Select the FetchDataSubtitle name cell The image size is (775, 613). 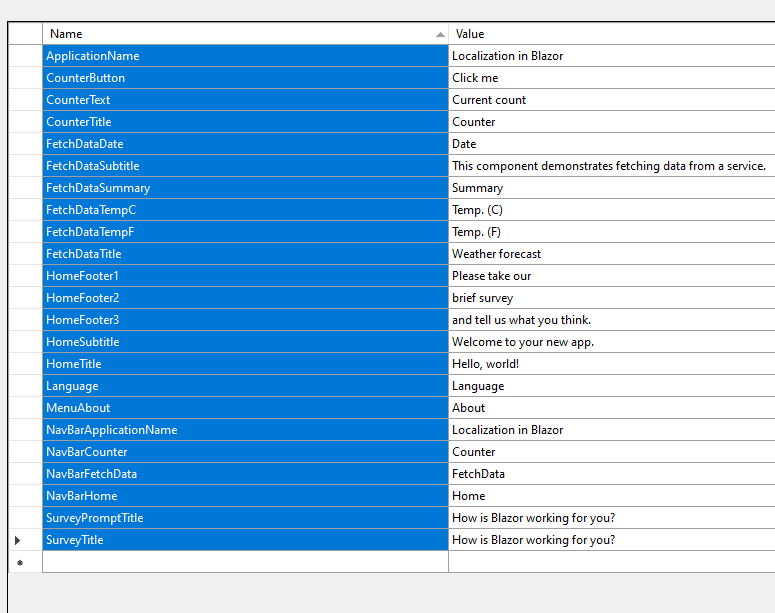[x=245, y=166]
